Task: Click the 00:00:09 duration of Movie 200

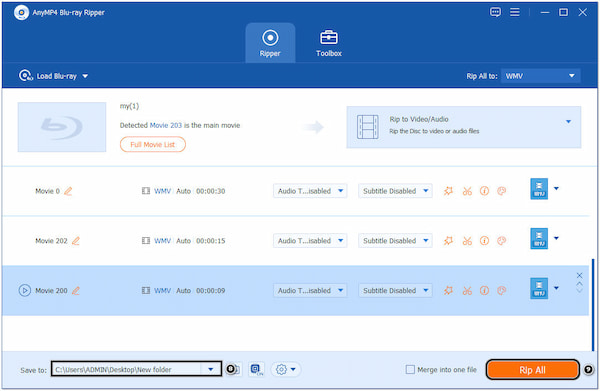Action: point(210,290)
